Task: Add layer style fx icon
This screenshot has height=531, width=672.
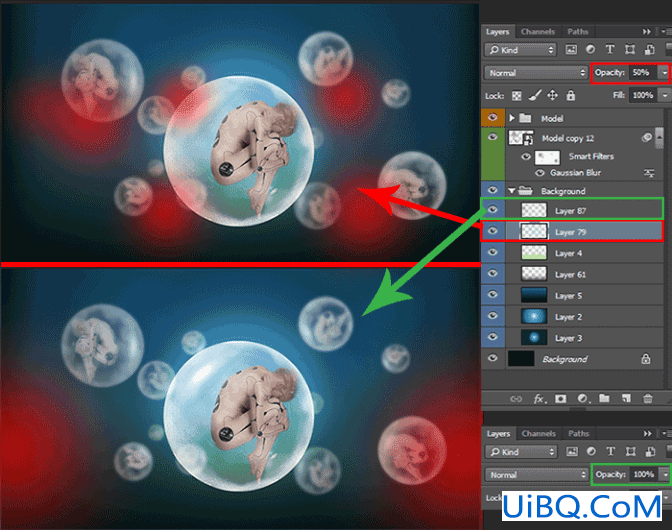Action: (540, 399)
